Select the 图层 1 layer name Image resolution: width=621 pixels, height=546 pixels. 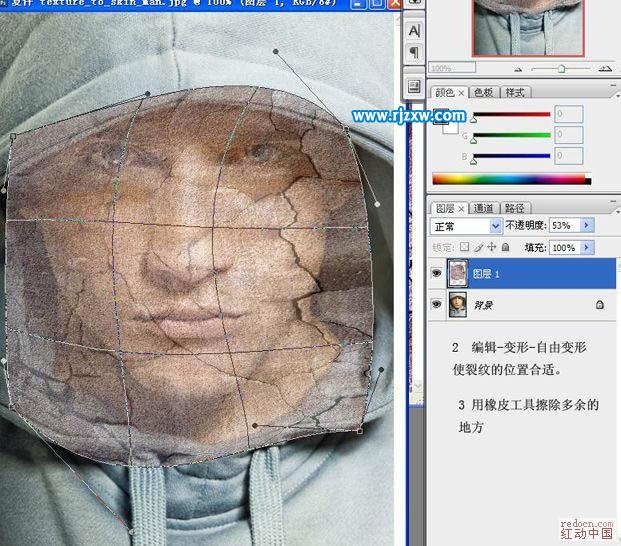(486, 274)
